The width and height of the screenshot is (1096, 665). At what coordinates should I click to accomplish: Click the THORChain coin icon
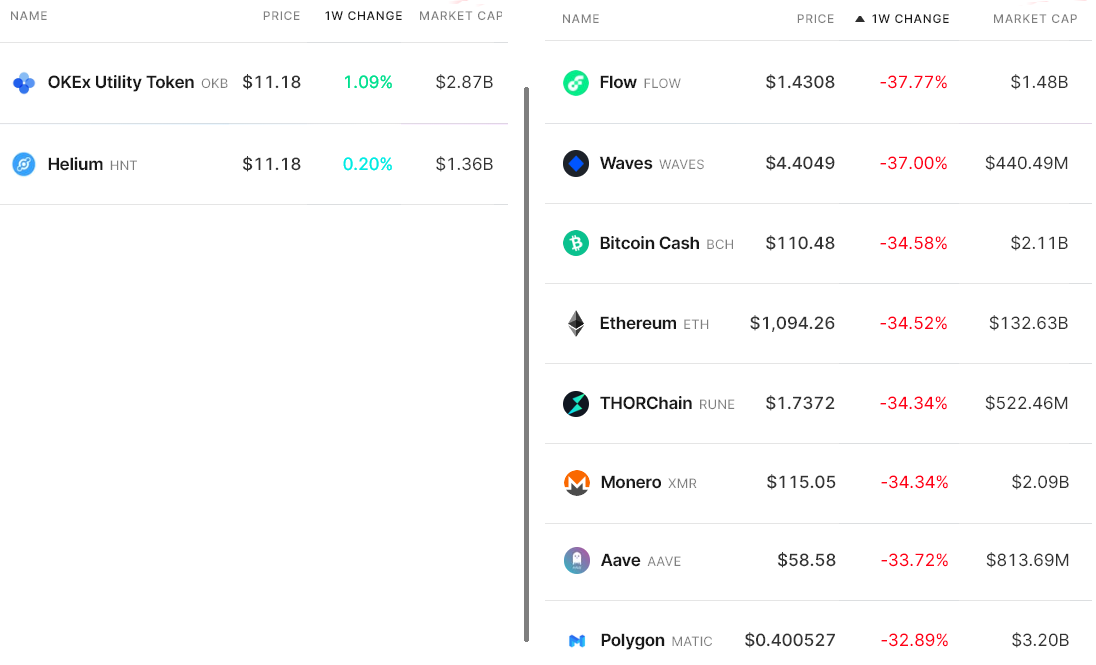coord(576,403)
